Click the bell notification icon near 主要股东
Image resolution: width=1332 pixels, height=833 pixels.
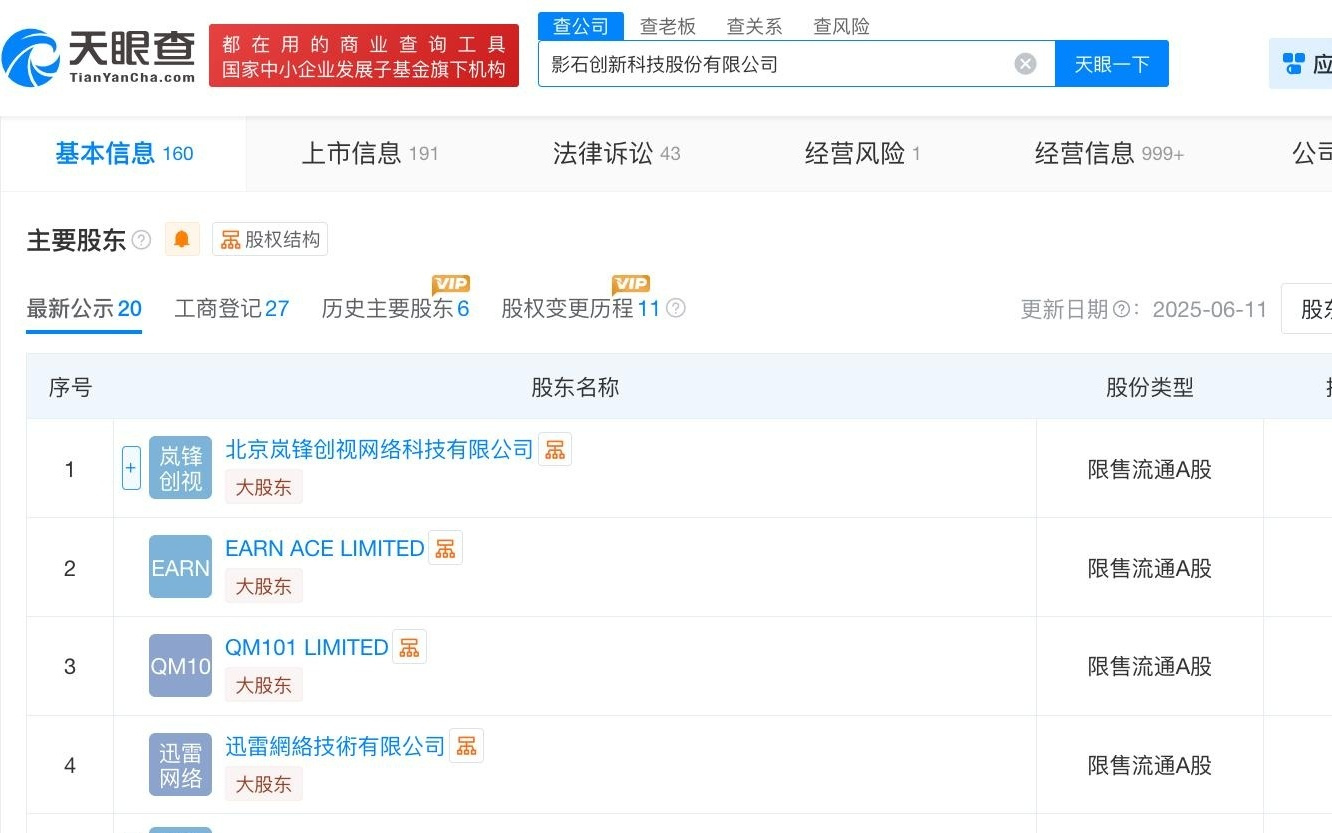pyautogui.click(x=182, y=238)
